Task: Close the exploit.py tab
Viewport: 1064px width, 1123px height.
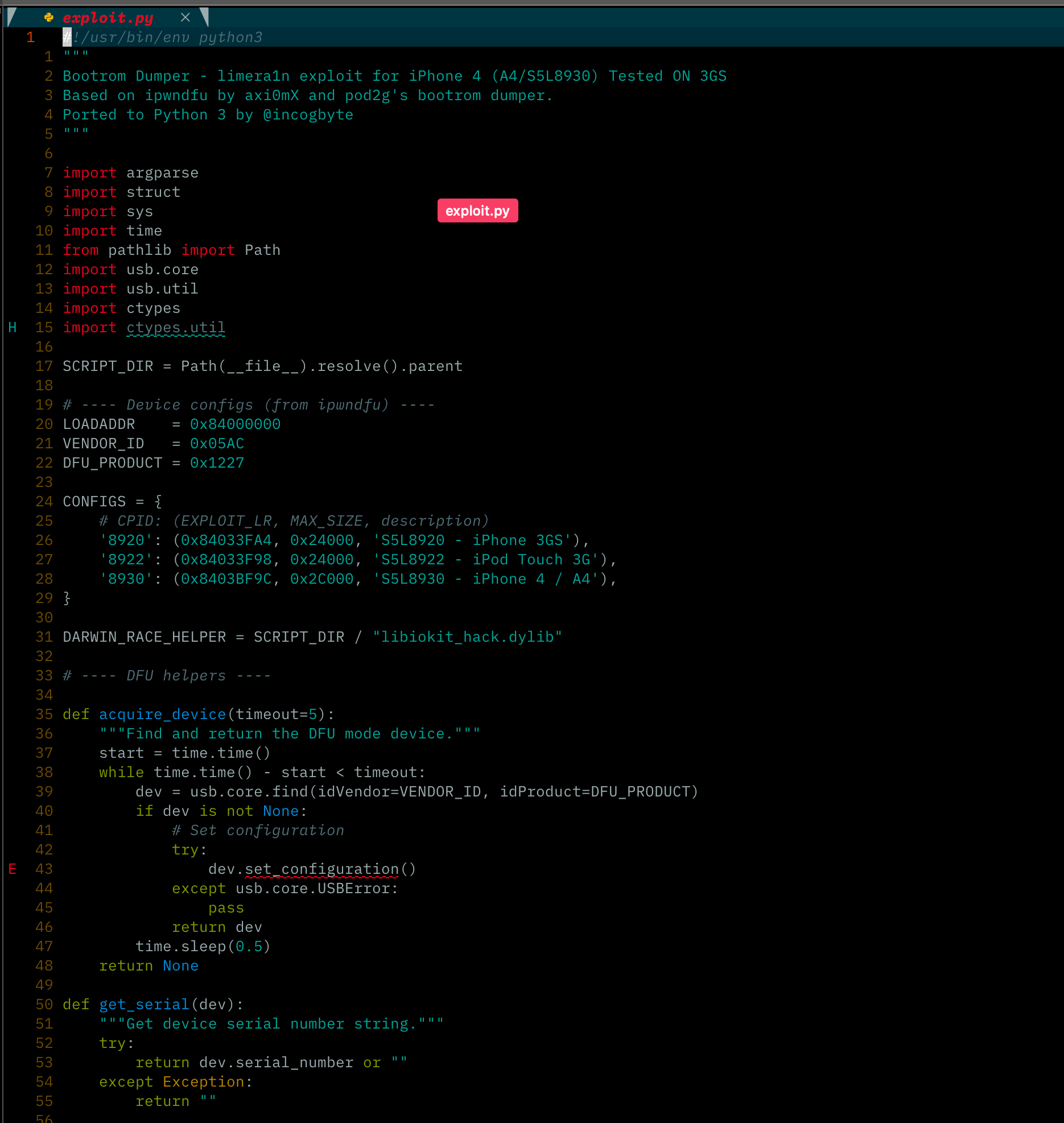Action: tap(185, 18)
